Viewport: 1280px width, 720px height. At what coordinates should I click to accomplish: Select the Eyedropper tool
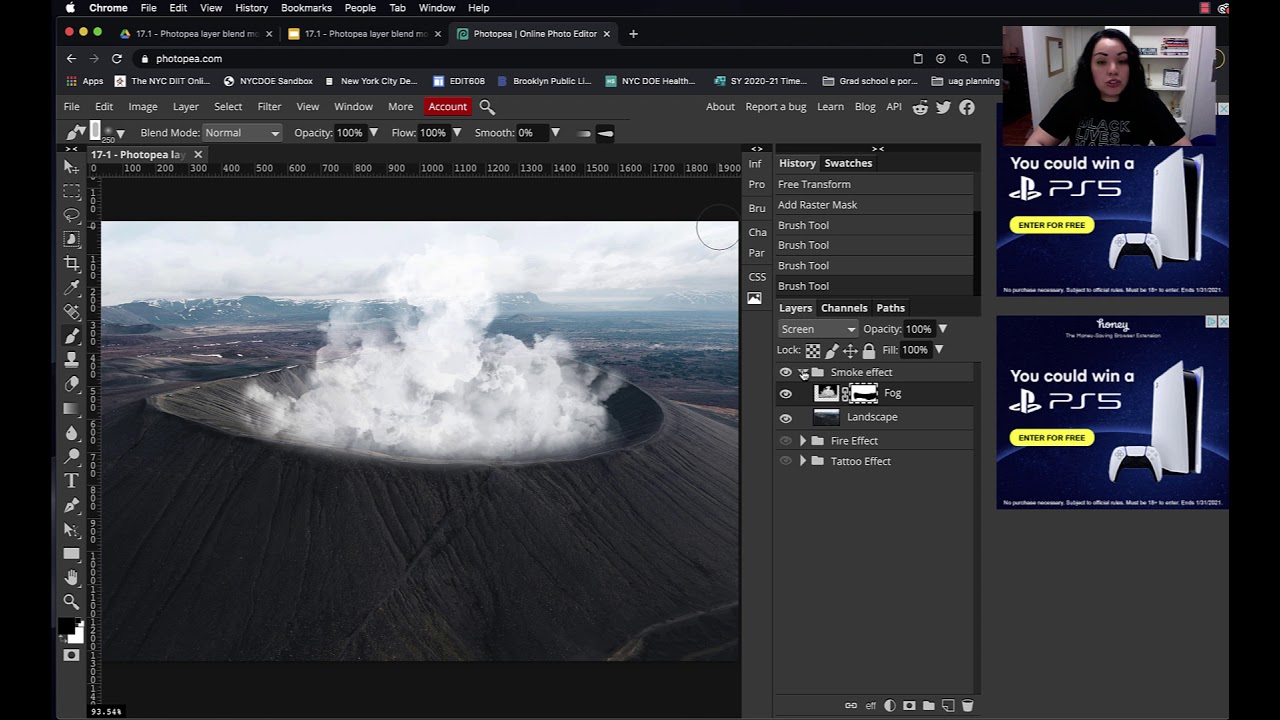(71, 288)
